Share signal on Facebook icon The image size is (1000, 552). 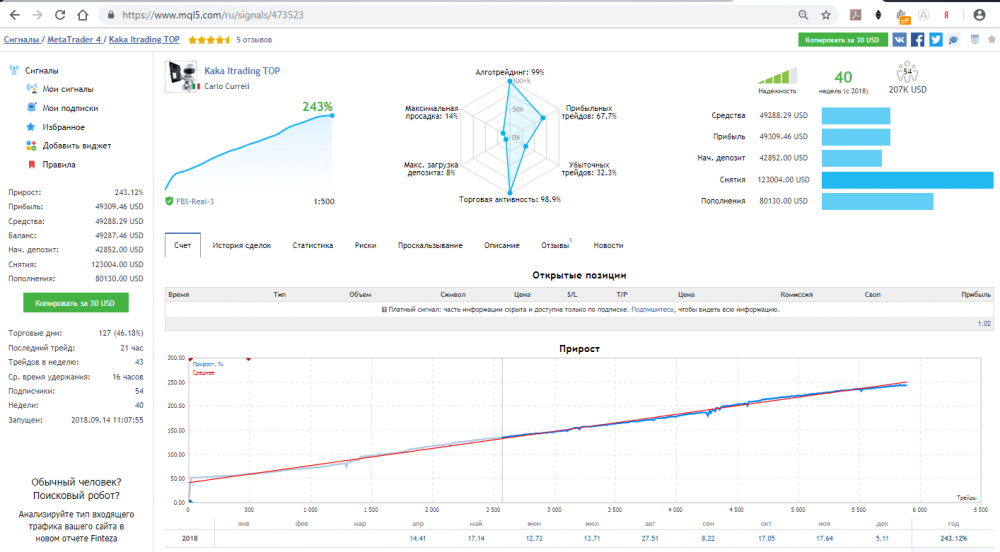(x=917, y=40)
